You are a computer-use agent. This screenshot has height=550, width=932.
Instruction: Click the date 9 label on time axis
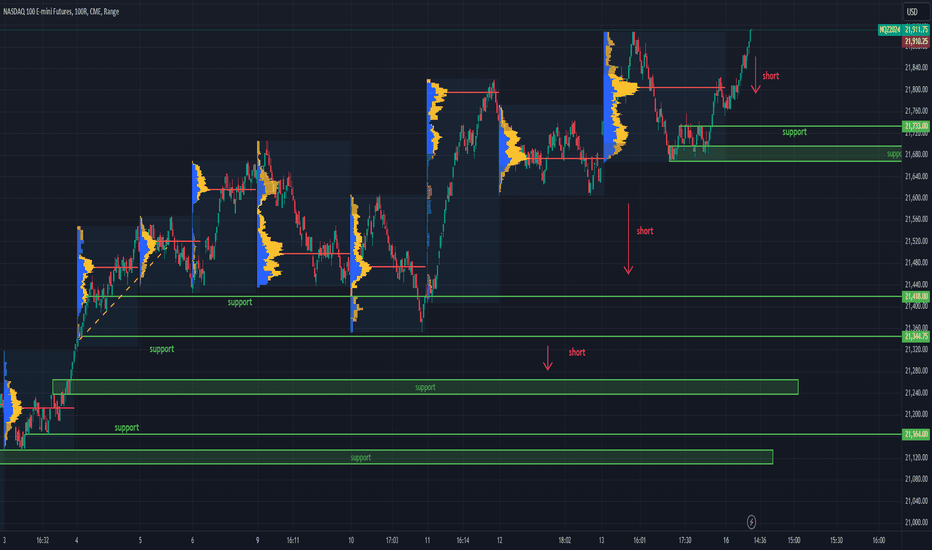pos(257,540)
